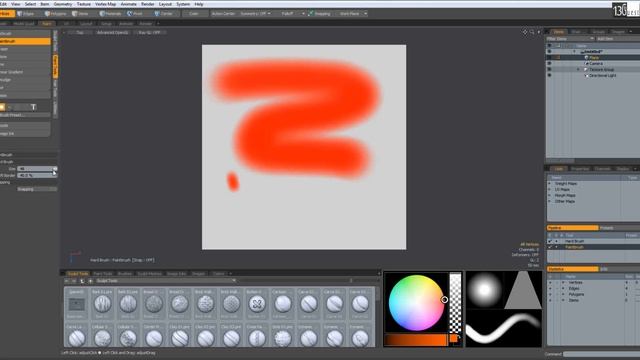Click the Advanced OpenGL viewport button
640x360 pixels.
click(113, 32)
